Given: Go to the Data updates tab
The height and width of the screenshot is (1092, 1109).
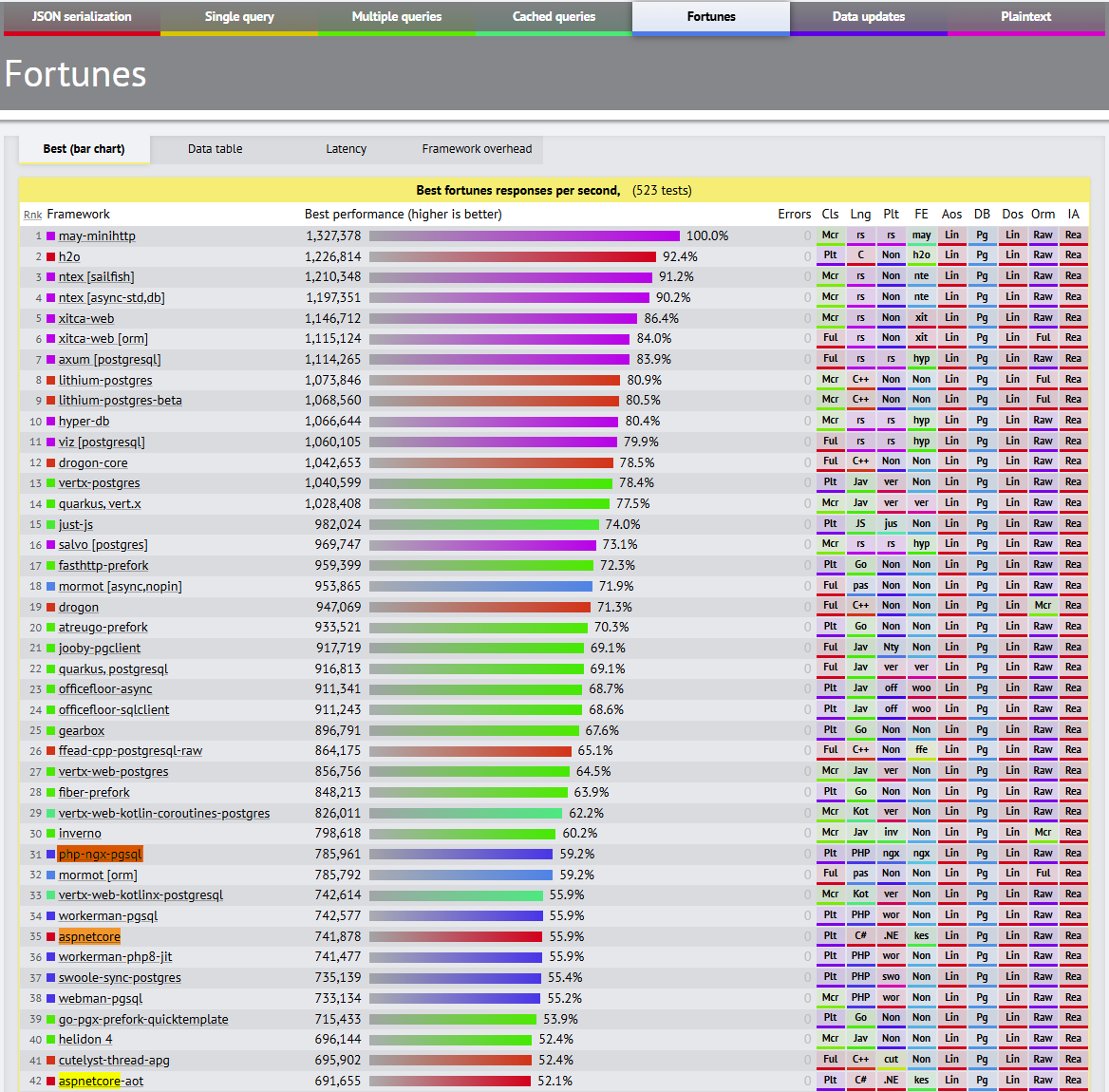Looking at the screenshot, I should tap(869, 18).
